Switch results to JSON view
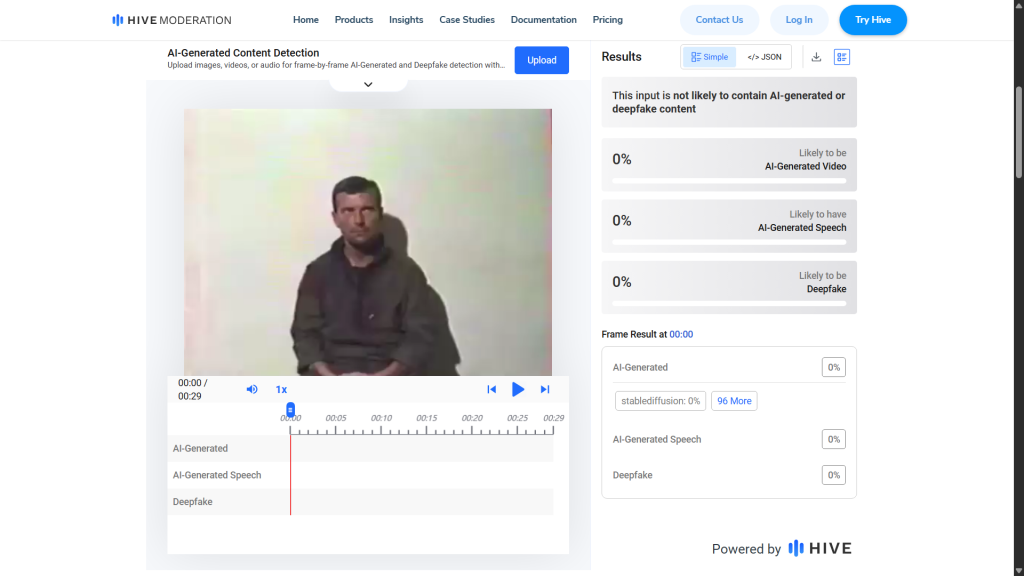The image size is (1024, 576). coord(764,57)
